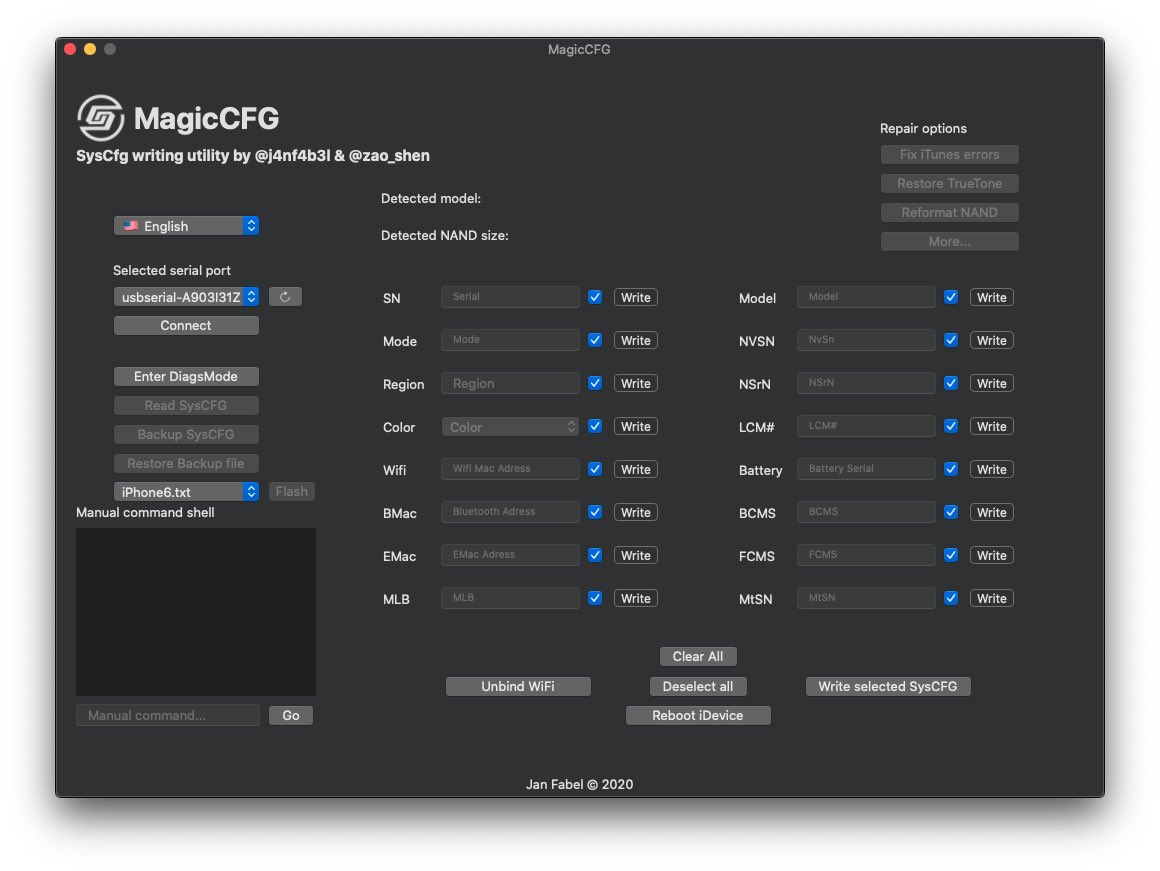Toggle the Mode checkbox
Viewport: 1160px width, 871px height.
point(595,340)
